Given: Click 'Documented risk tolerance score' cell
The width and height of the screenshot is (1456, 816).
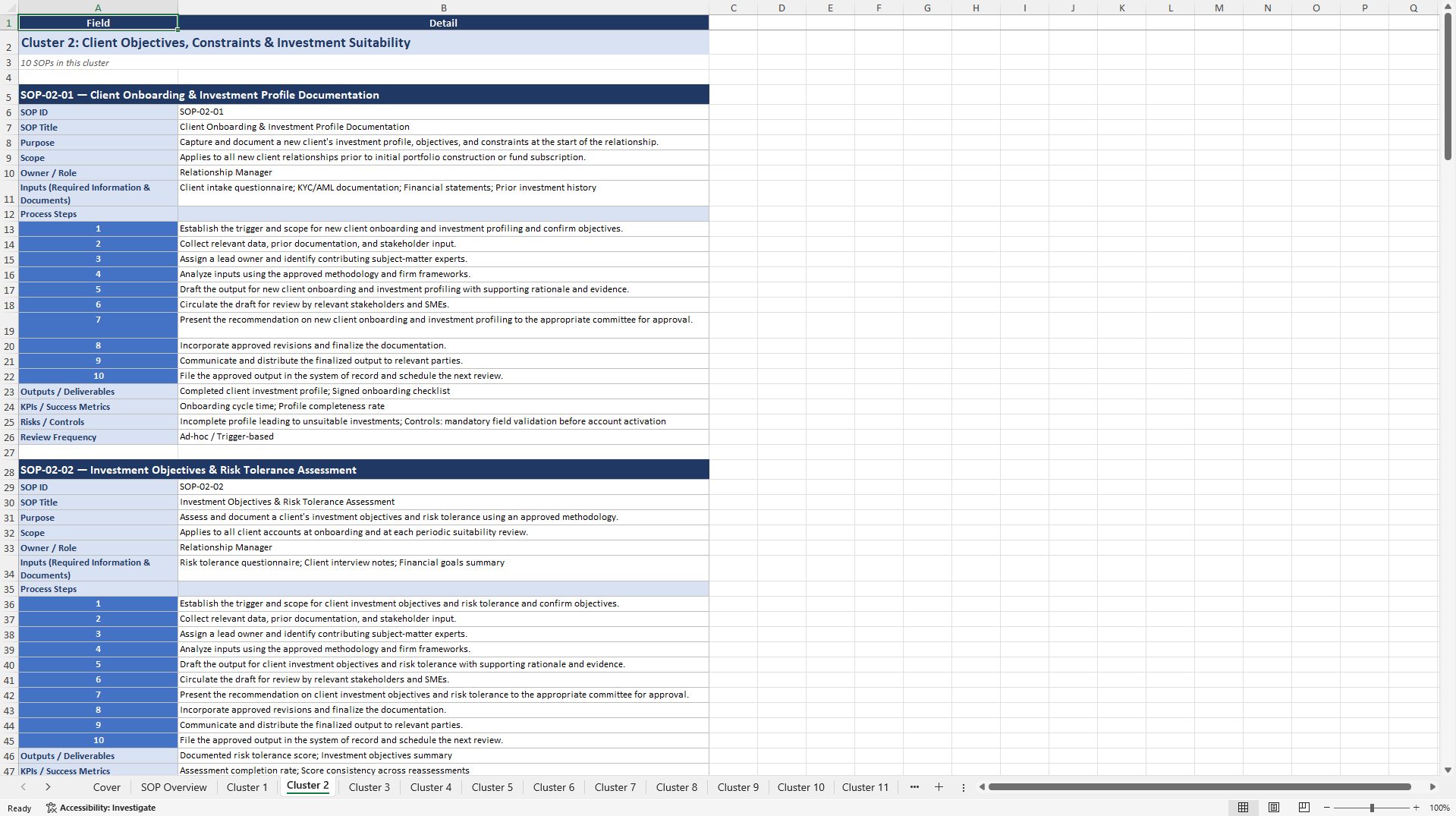Looking at the screenshot, I should pyautogui.click(x=443, y=755).
